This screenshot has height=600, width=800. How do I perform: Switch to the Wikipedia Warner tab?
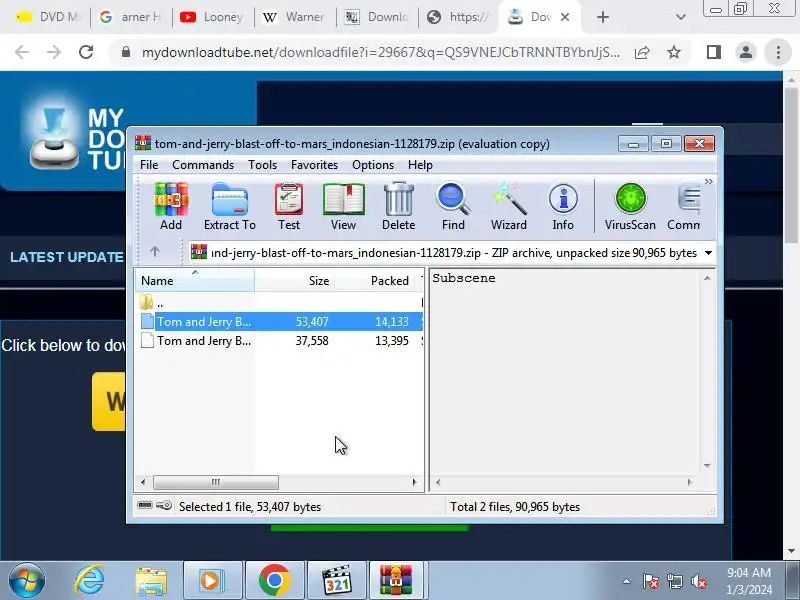294,17
